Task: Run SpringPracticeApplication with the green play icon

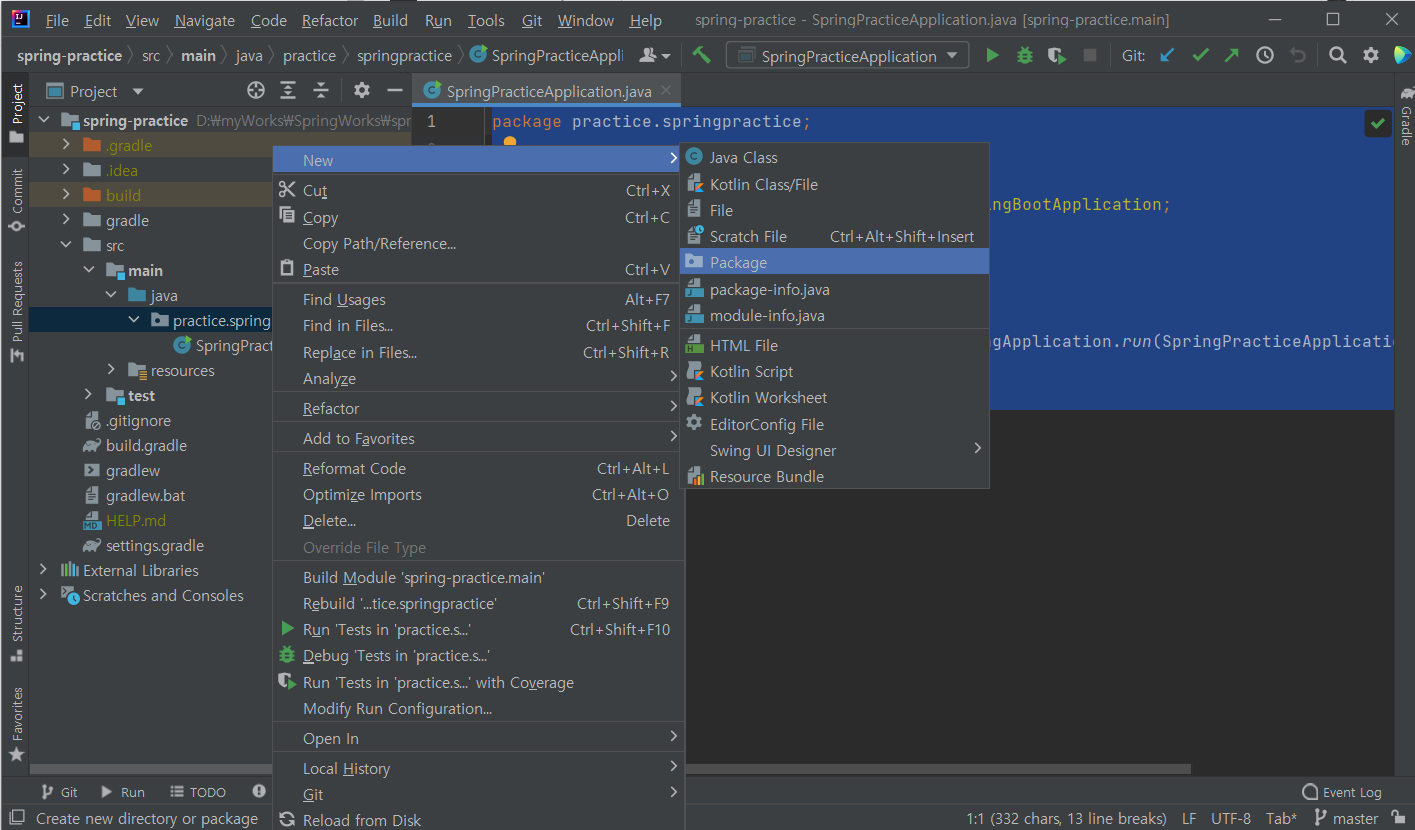Action: tap(992, 56)
